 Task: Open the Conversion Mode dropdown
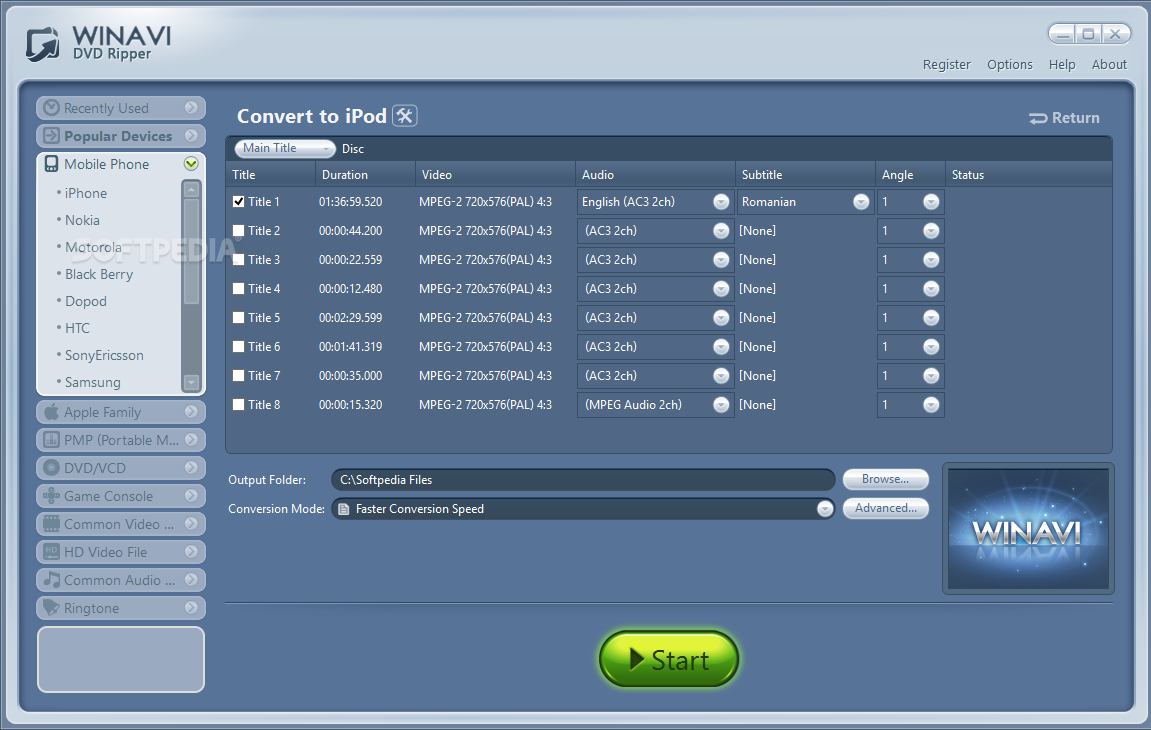tap(825, 509)
